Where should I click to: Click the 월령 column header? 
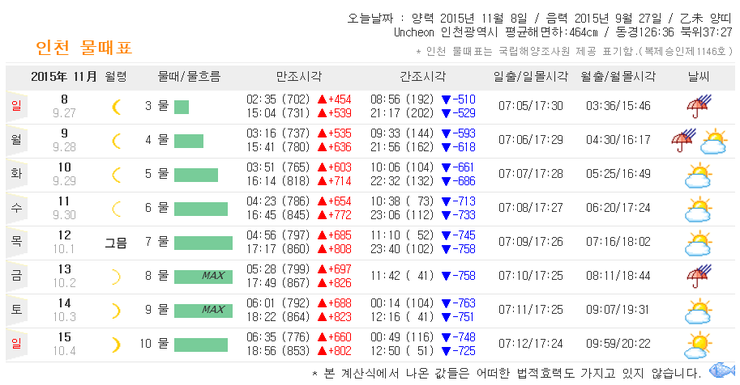tap(116, 76)
